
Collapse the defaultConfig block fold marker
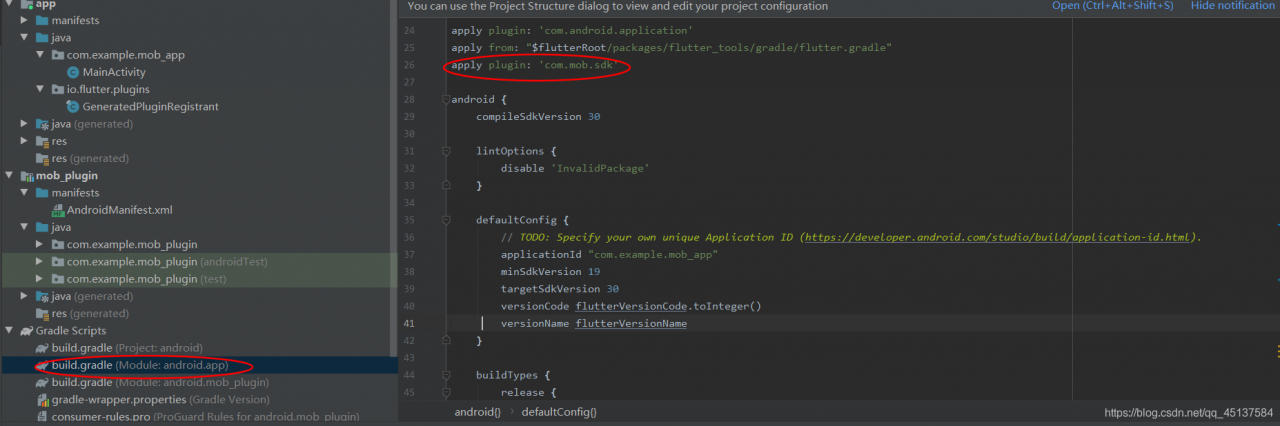[445, 220]
